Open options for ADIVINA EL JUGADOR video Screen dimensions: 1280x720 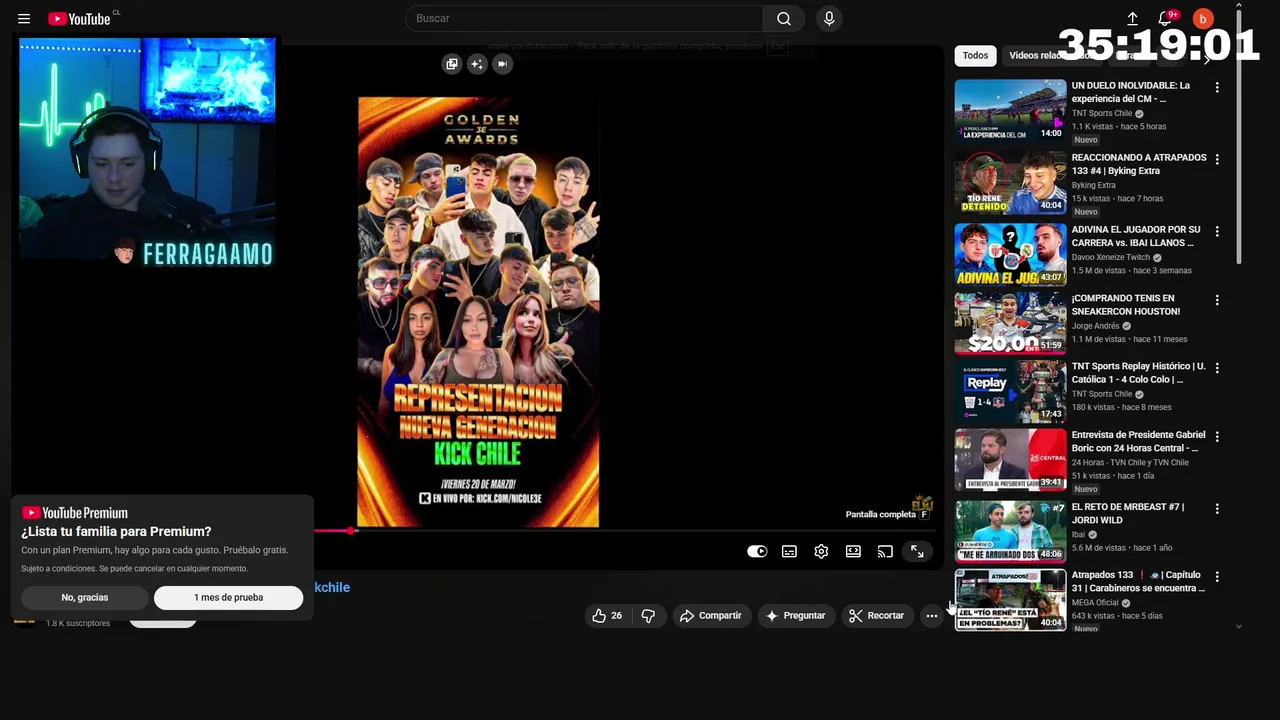1217,231
